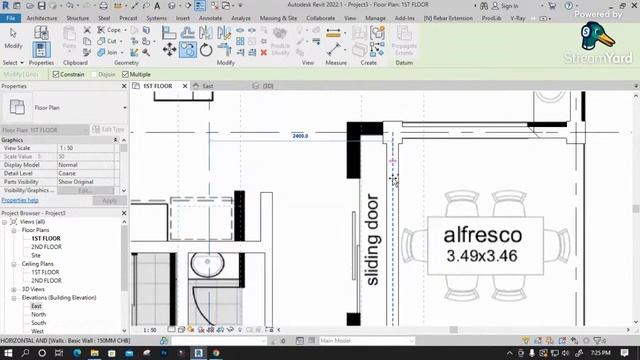
Task: Open the Massing & Site ribbon tab
Action: point(278,18)
